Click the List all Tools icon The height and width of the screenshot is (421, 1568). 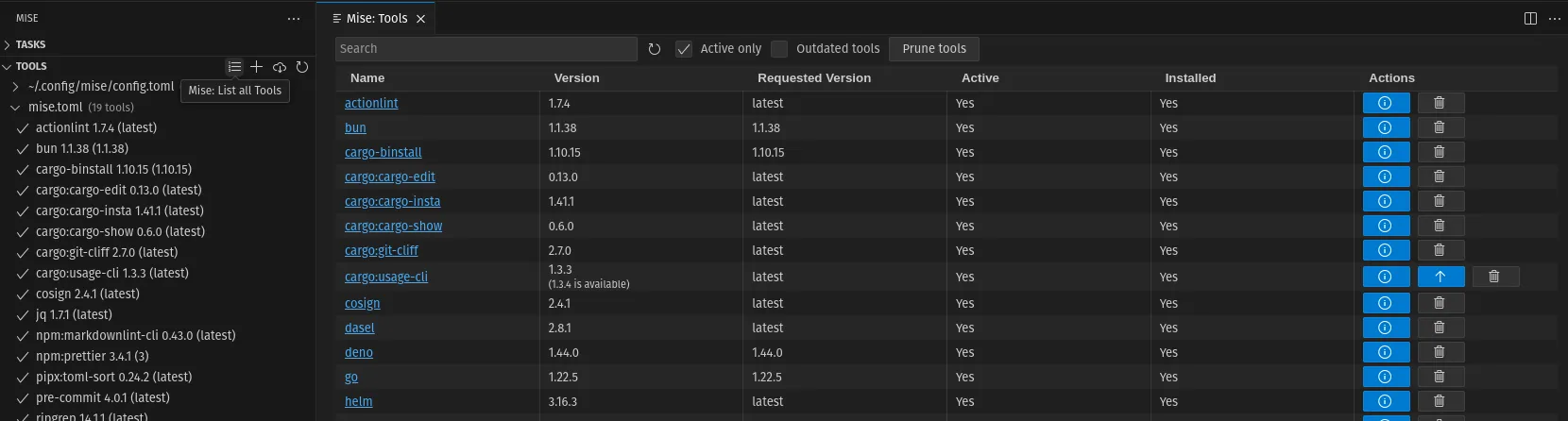click(x=234, y=66)
